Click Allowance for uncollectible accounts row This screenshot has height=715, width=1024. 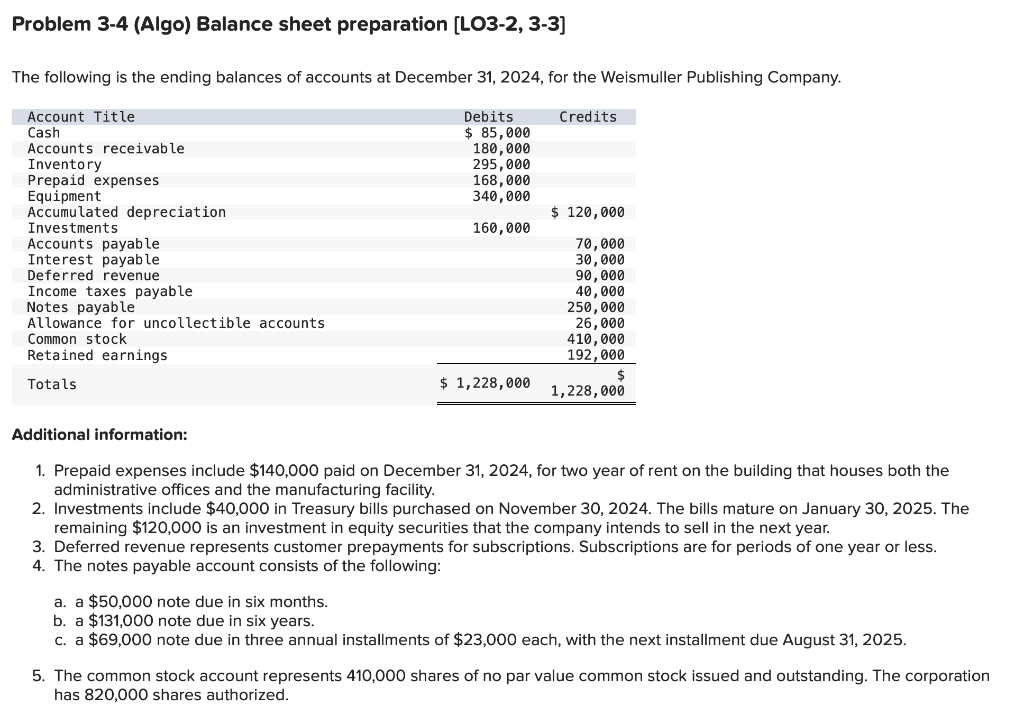click(176, 323)
